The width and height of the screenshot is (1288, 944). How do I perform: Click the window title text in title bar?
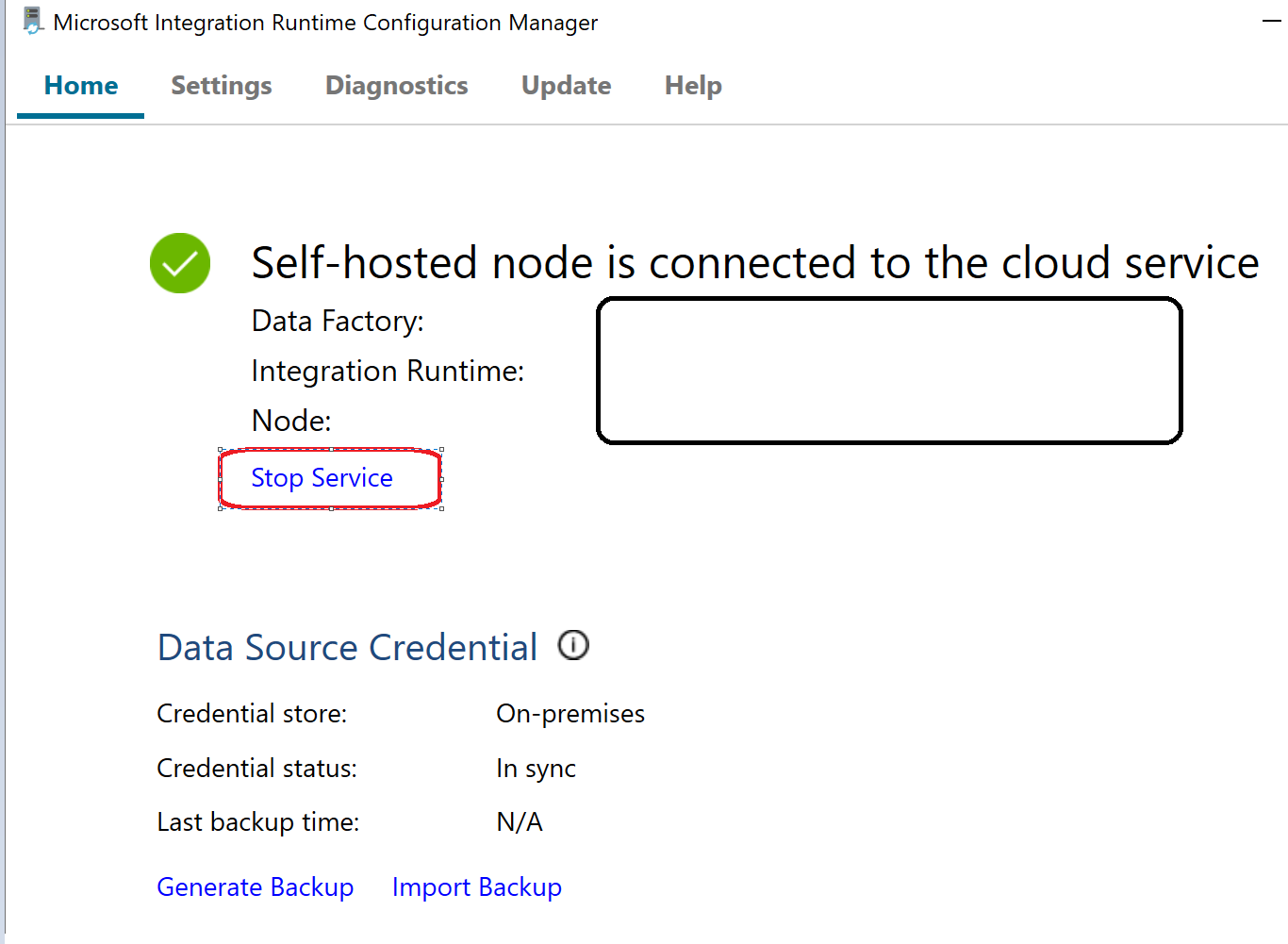(x=325, y=23)
